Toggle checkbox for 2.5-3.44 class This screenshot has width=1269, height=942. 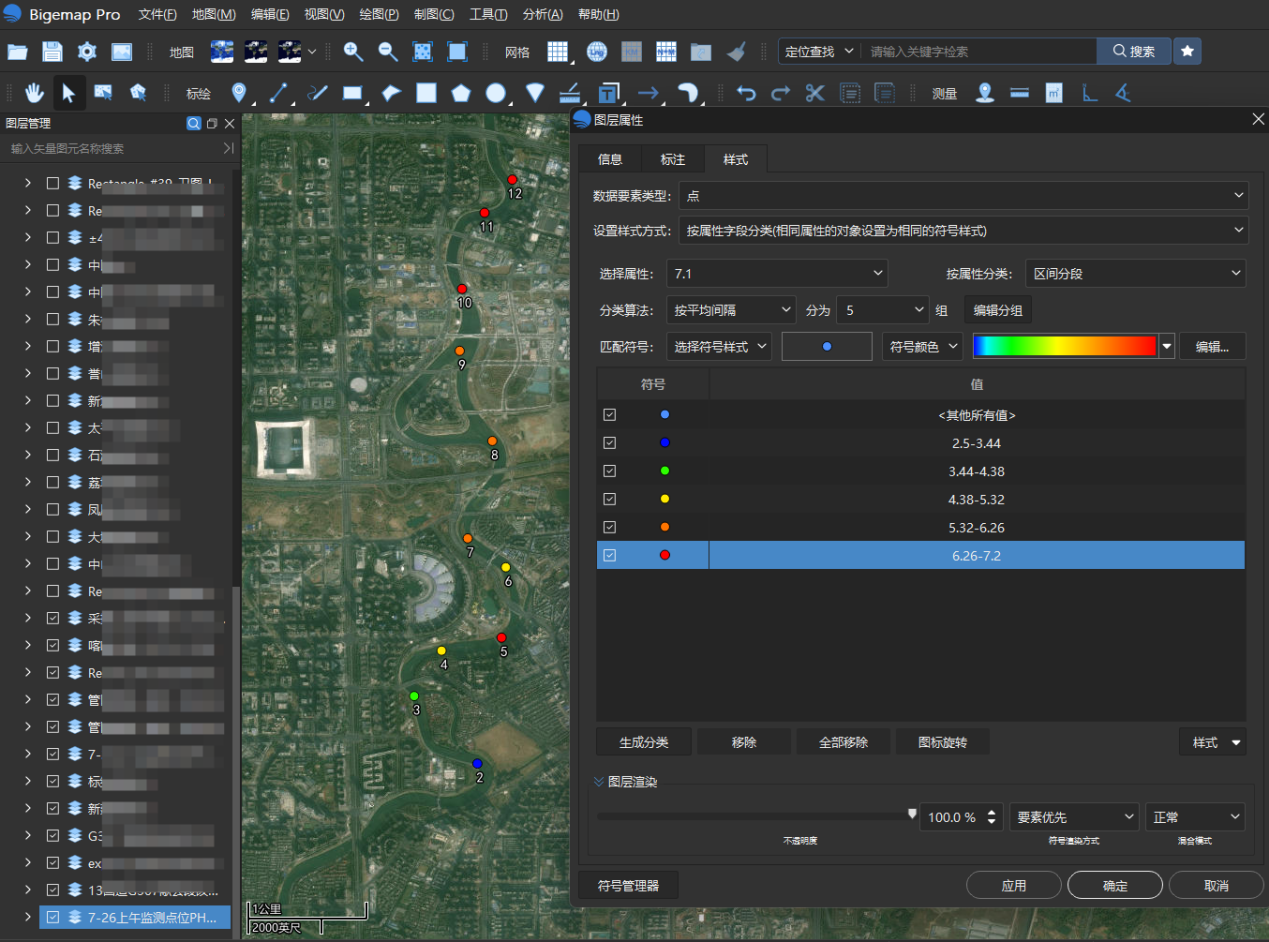(x=610, y=443)
